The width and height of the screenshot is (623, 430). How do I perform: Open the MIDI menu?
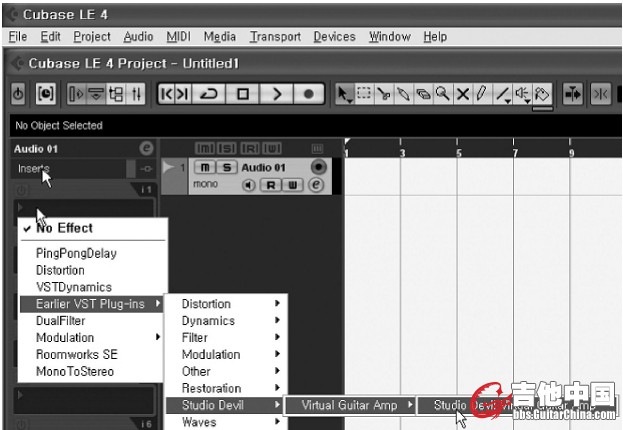pos(178,37)
